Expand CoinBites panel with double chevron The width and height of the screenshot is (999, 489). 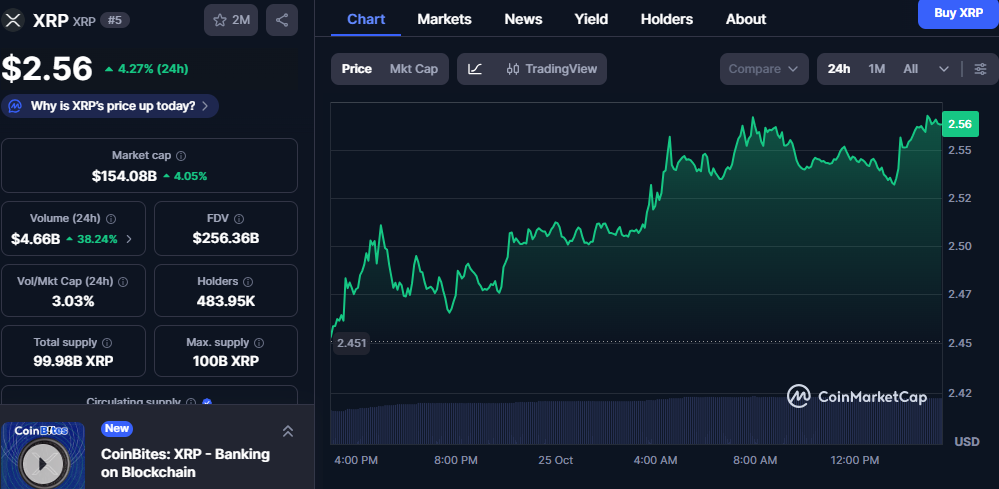287,431
